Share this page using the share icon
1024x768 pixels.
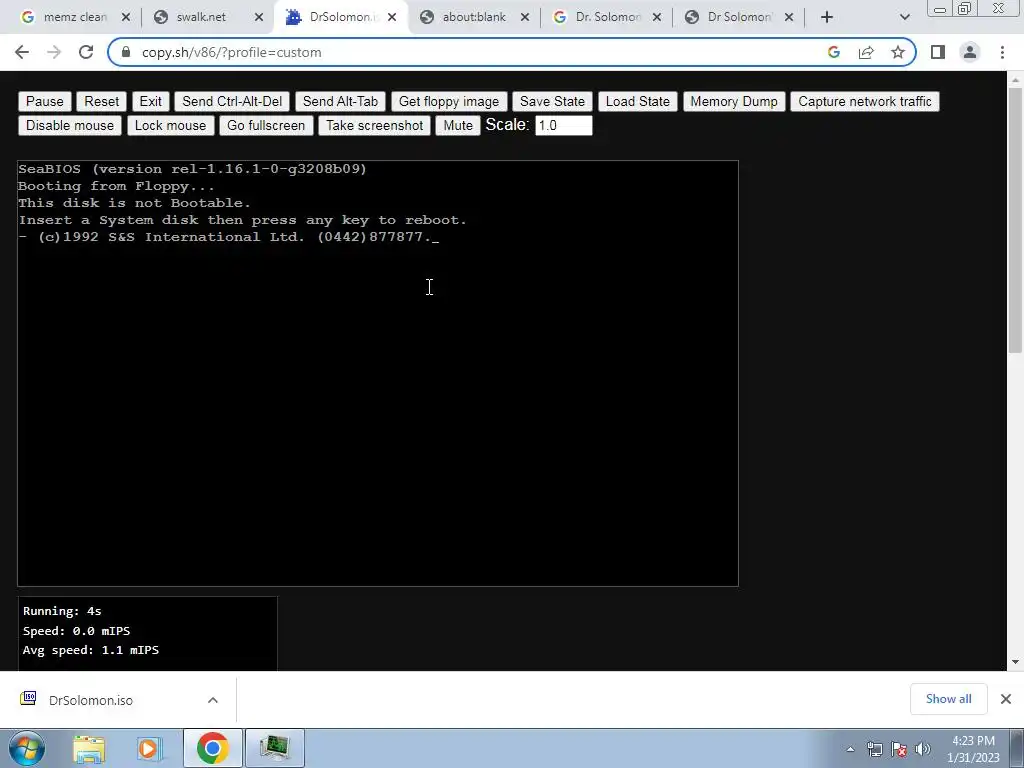coord(866,52)
